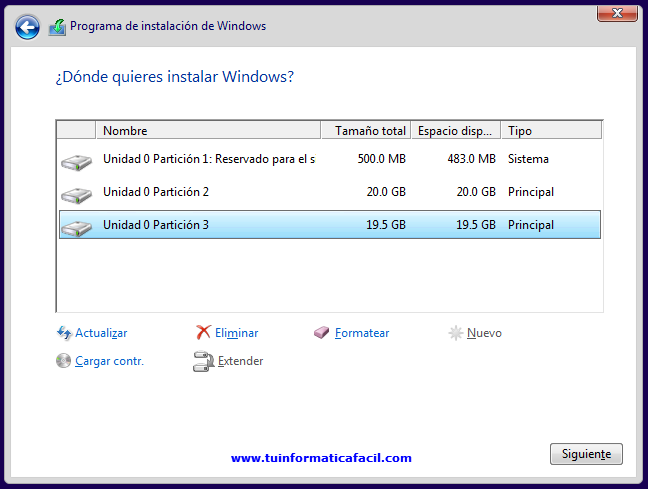Click the Actualizar refresh icon
Screen dimensions: 648x489
click(64, 333)
